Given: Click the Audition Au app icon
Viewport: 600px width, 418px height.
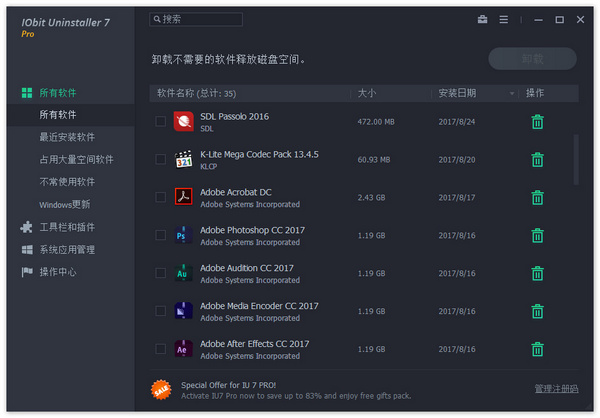Looking at the screenshot, I should 184,273.
